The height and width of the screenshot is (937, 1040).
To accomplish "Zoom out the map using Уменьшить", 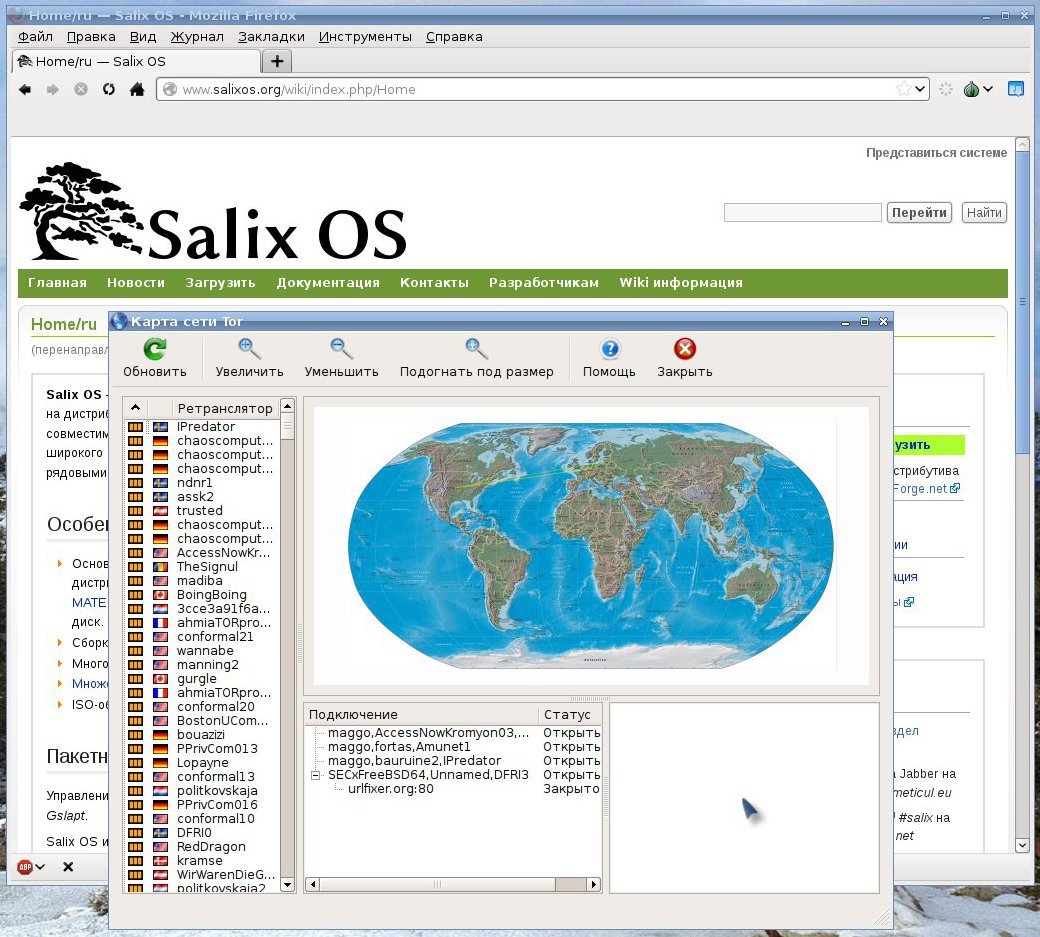I will click(x=341, y=358).
